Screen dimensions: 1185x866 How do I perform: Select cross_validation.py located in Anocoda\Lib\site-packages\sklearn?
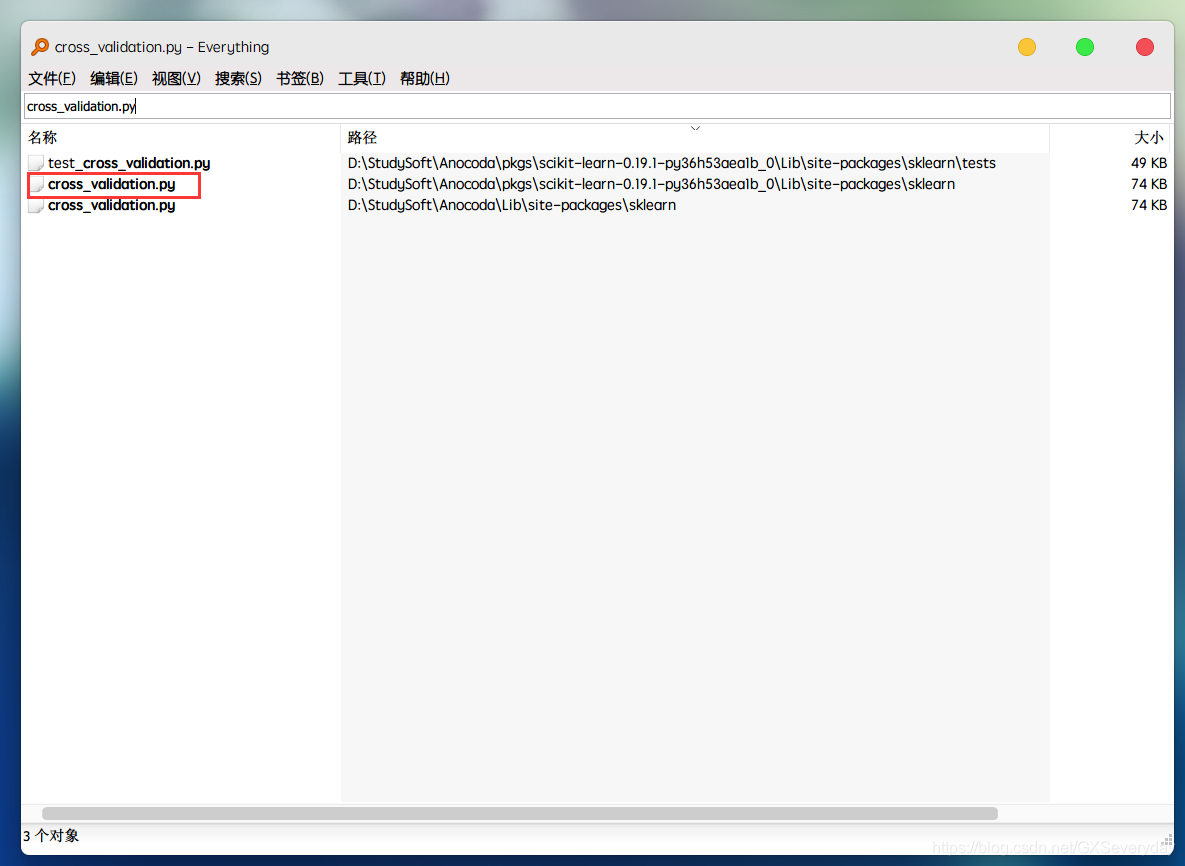[x=112, y=206]
